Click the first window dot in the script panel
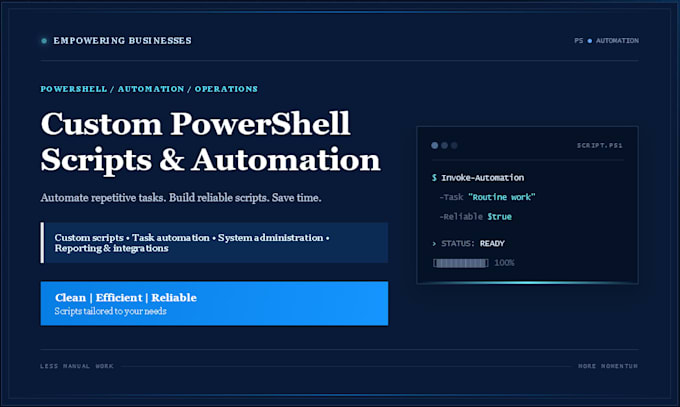 [x=435, y=145]
